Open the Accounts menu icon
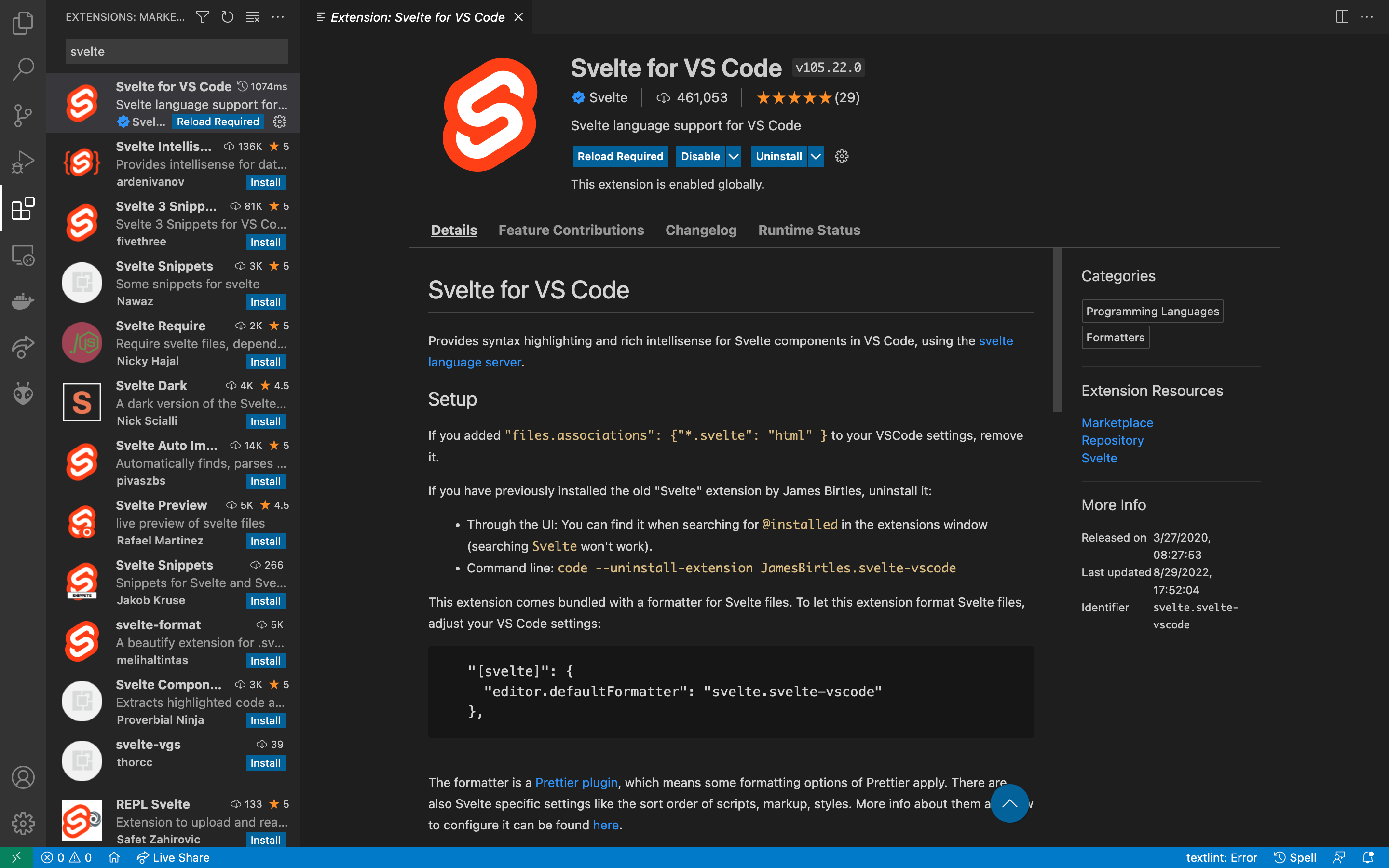Image resolution: width=1389 pixels, height=868 pixels. [23, 777]
